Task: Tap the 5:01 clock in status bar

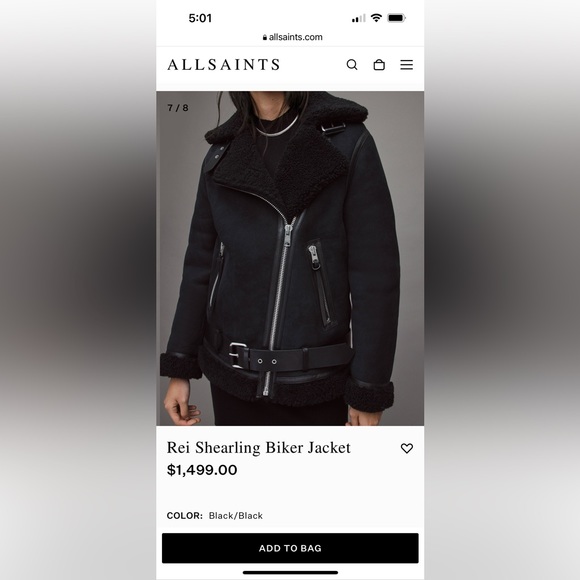Action: (200, 18)
